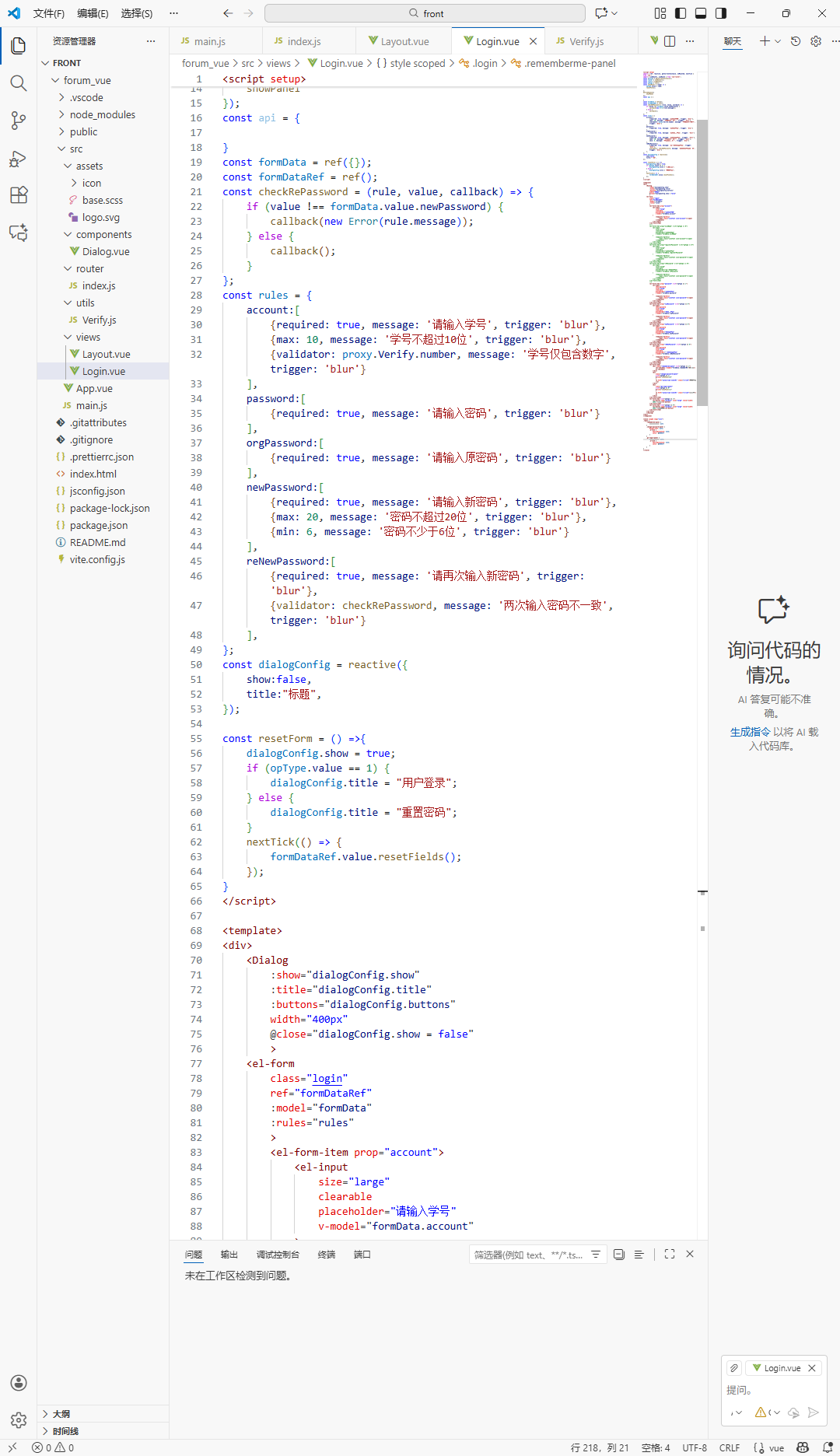Open the Run and Debug view

19,158
